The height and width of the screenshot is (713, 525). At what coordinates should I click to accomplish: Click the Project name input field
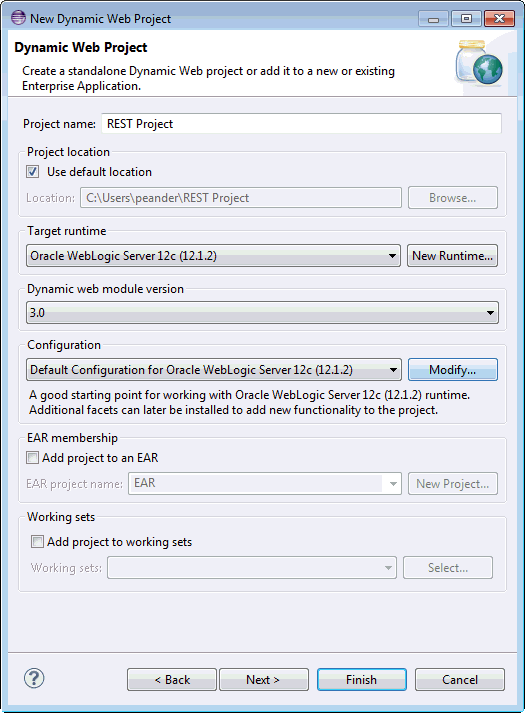(x=301, y=124)
